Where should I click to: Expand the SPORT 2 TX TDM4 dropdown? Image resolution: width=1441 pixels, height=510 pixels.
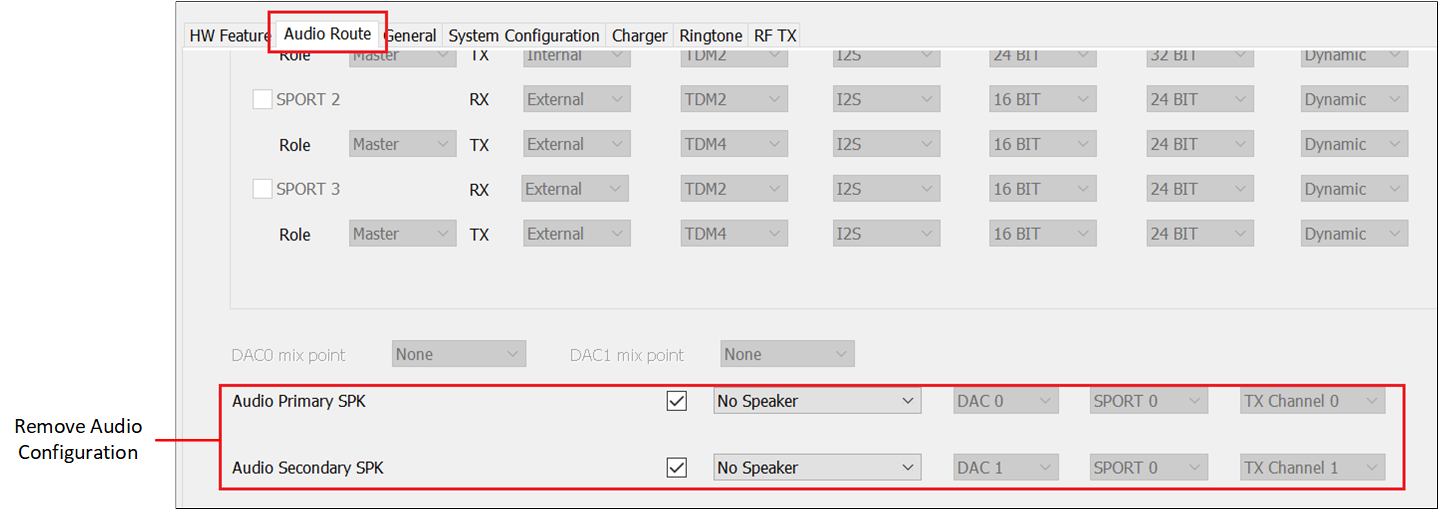coord(733,144)
